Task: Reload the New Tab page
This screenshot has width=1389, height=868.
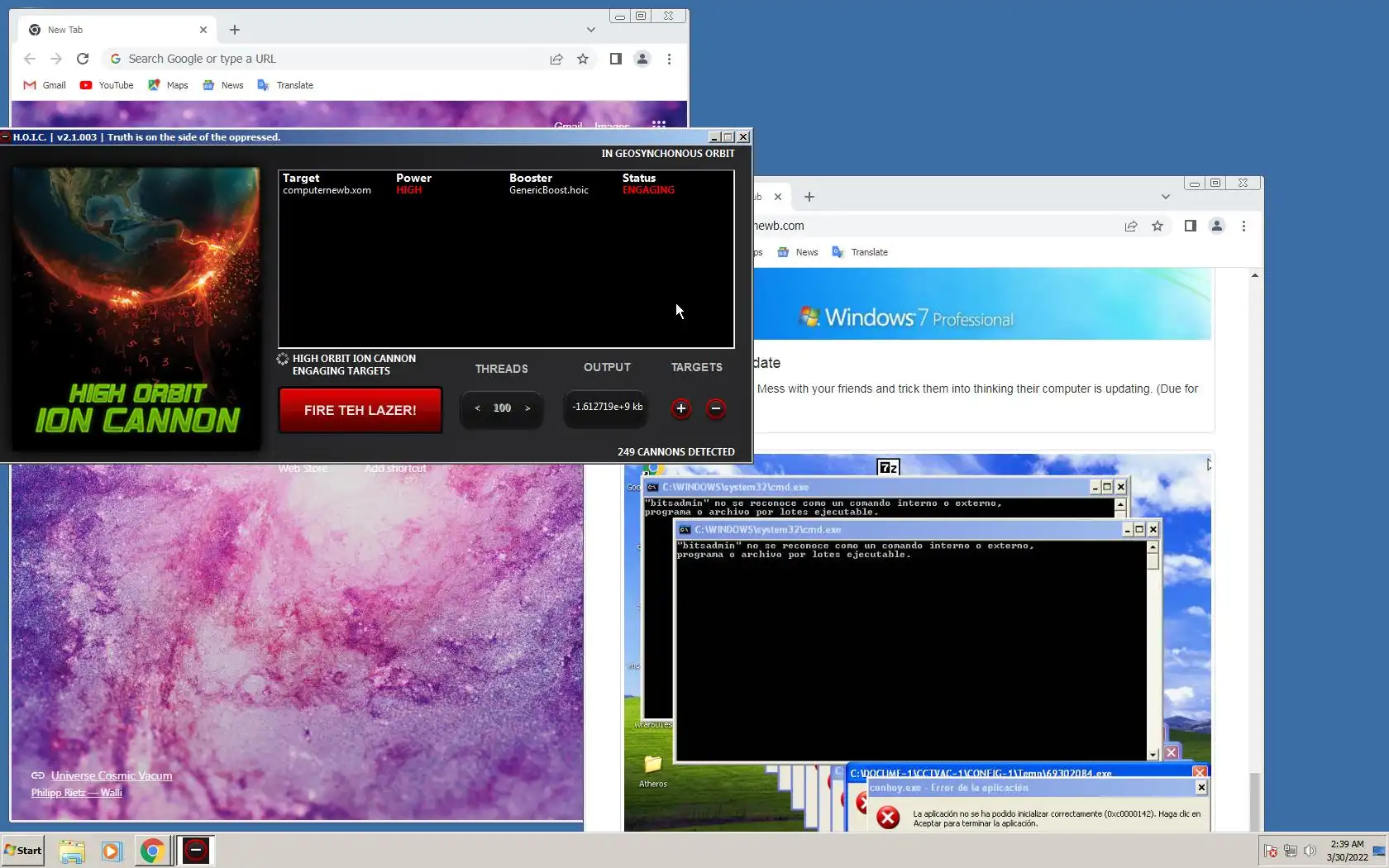Action: coord(83,59)
